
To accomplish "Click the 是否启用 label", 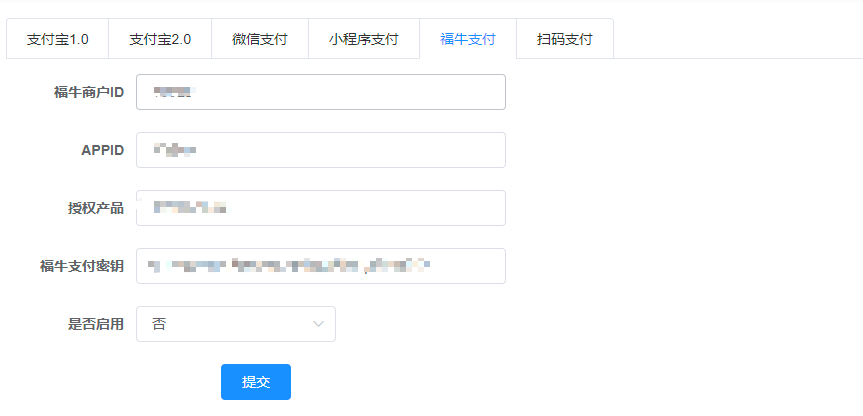I will point(95,324).
